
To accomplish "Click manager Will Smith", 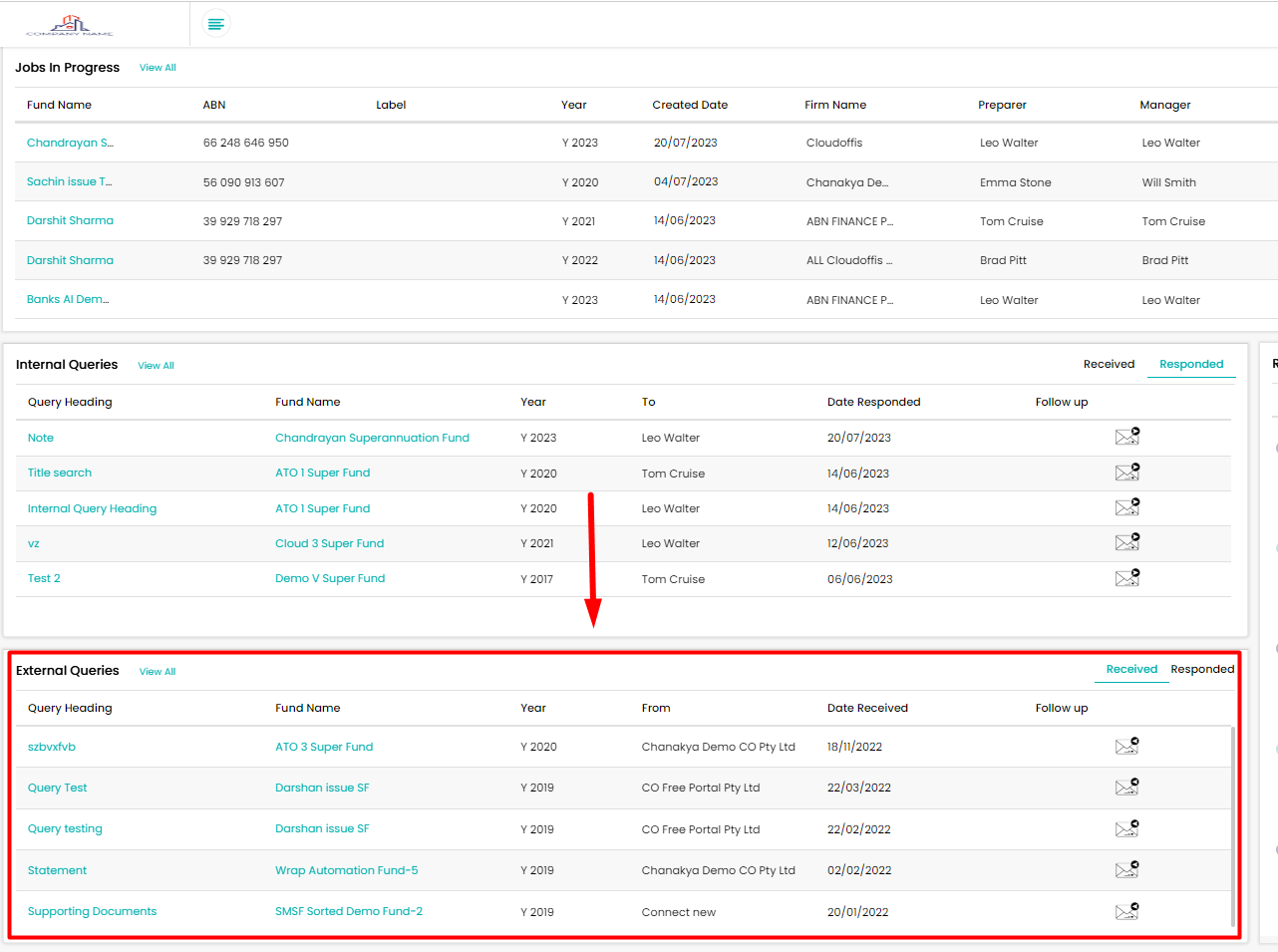I will click(1168, 182).
